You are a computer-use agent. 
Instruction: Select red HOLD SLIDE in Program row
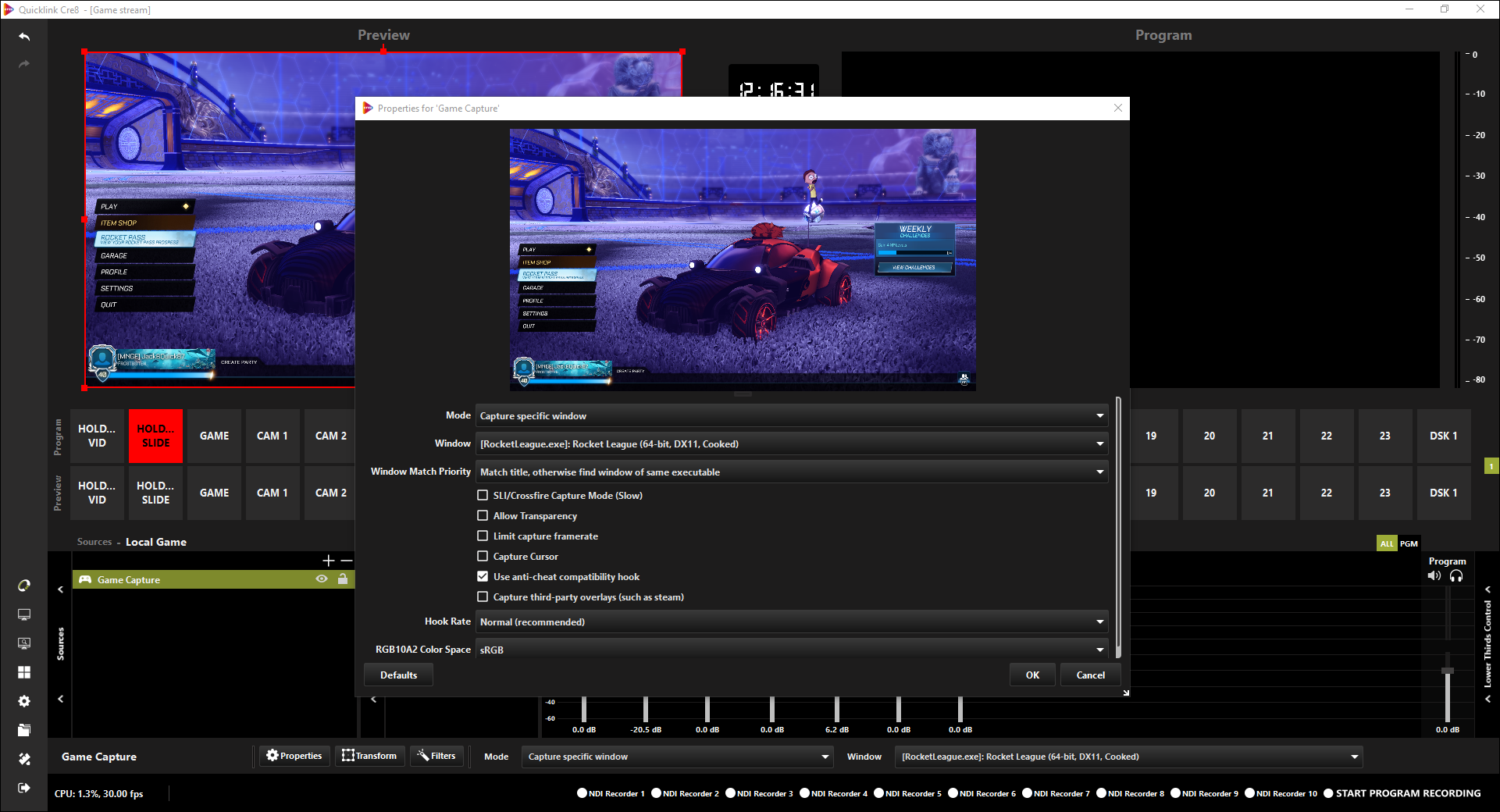pos(155,436)
